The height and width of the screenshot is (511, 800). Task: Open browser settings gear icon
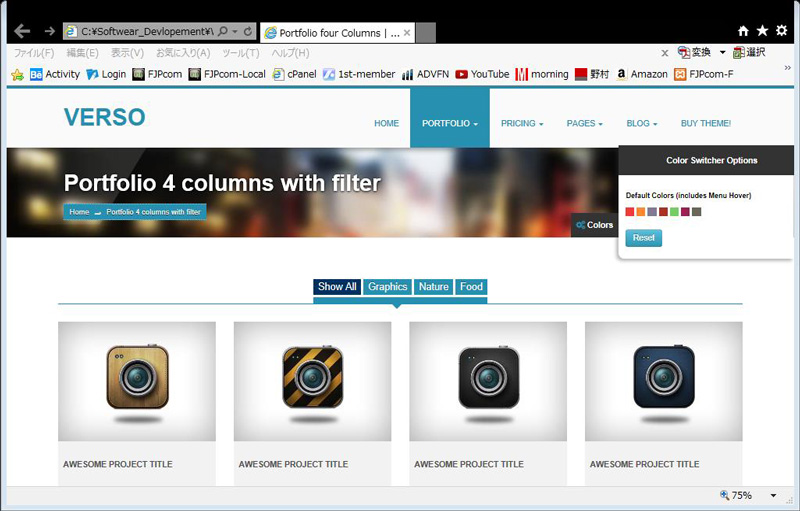coord(782,31)
